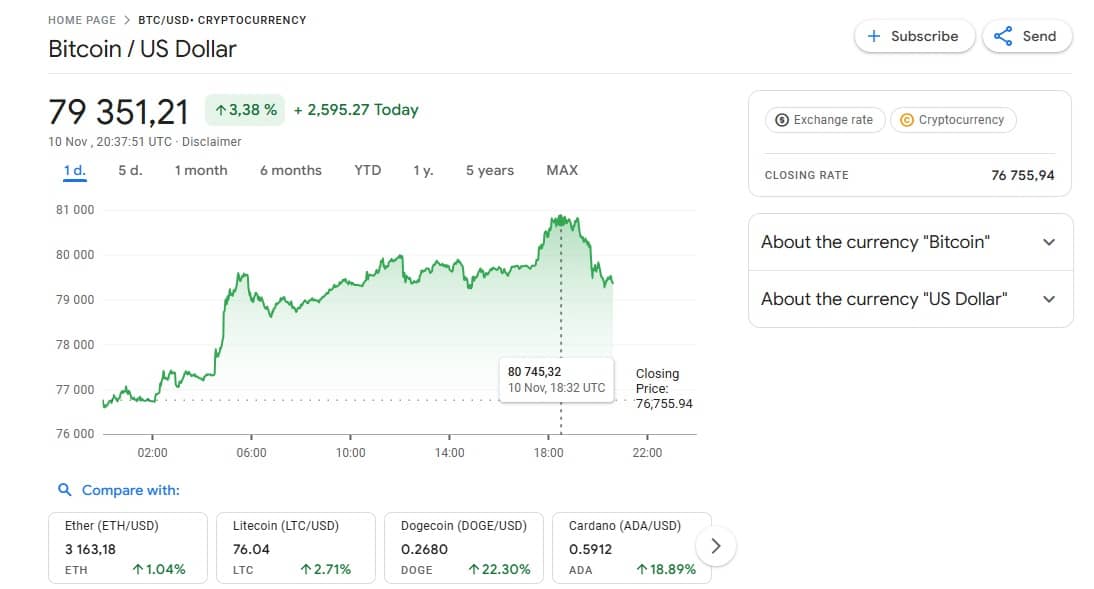Open the HOME PAGE breadcrumb link
The image size is (1094, 589).
coord(82,20)
